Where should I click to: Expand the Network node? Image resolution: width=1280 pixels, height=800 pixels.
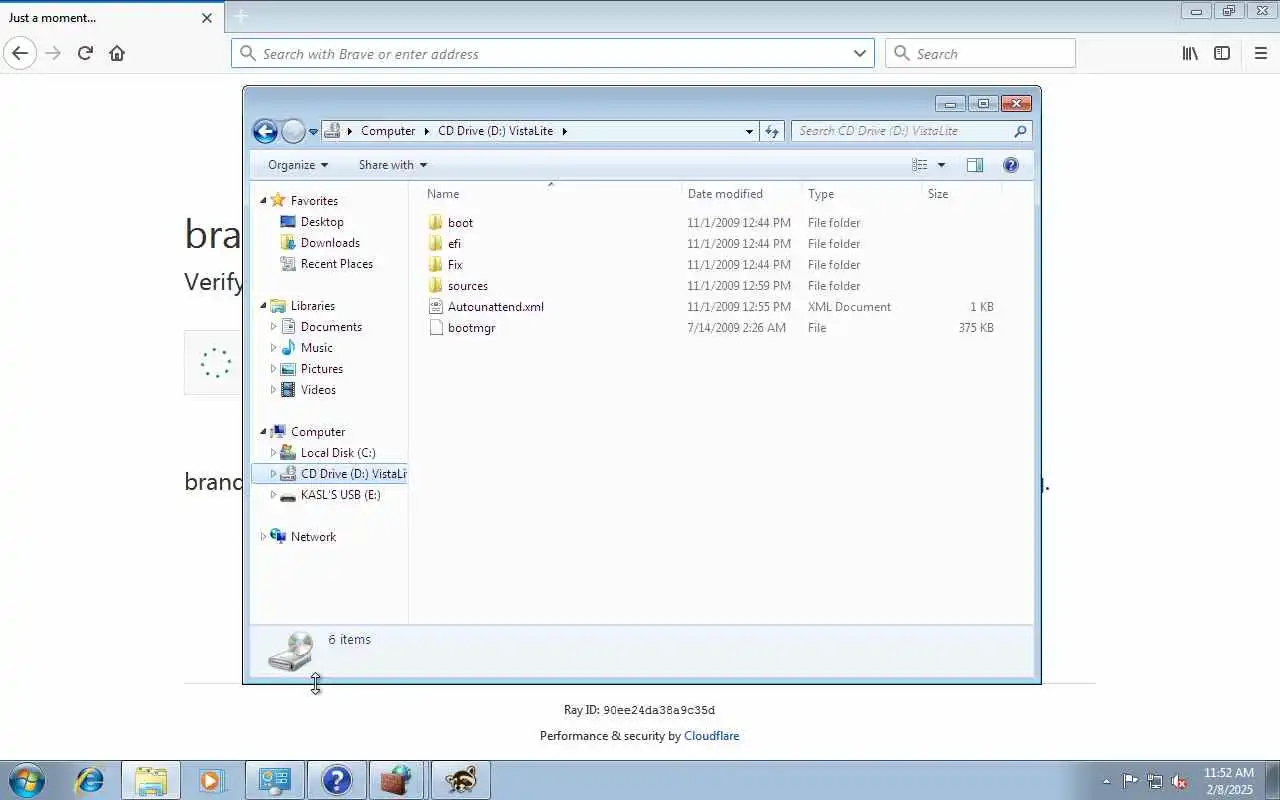click(x=264, y=537)
